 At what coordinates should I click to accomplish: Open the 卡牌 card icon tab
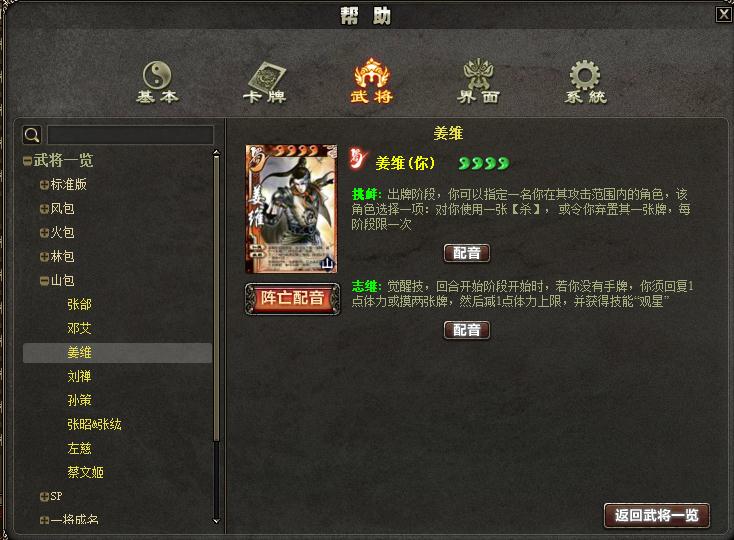(x=265, y=82)
